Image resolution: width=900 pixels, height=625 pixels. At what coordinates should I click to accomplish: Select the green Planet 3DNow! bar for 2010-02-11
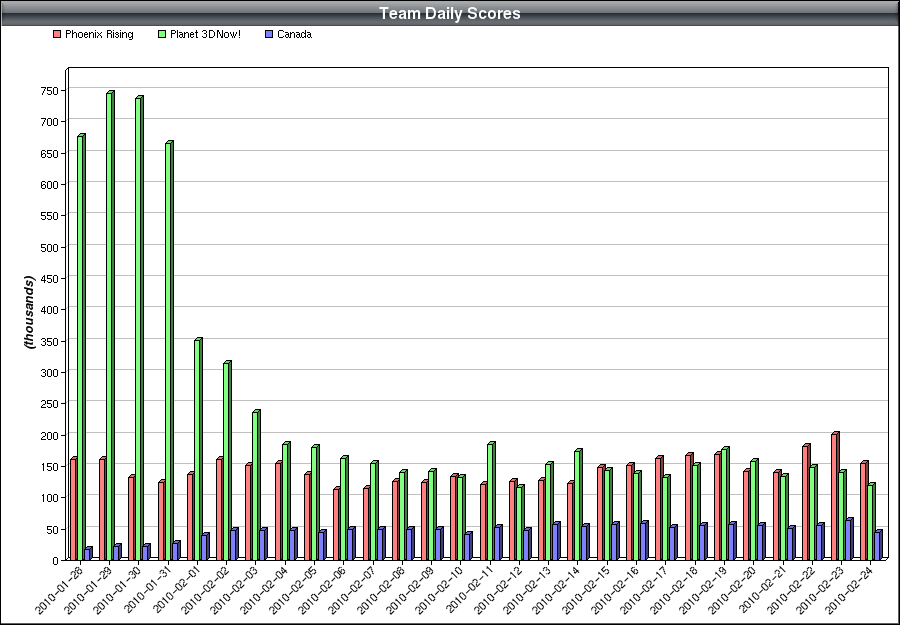[x=491, y=501]
